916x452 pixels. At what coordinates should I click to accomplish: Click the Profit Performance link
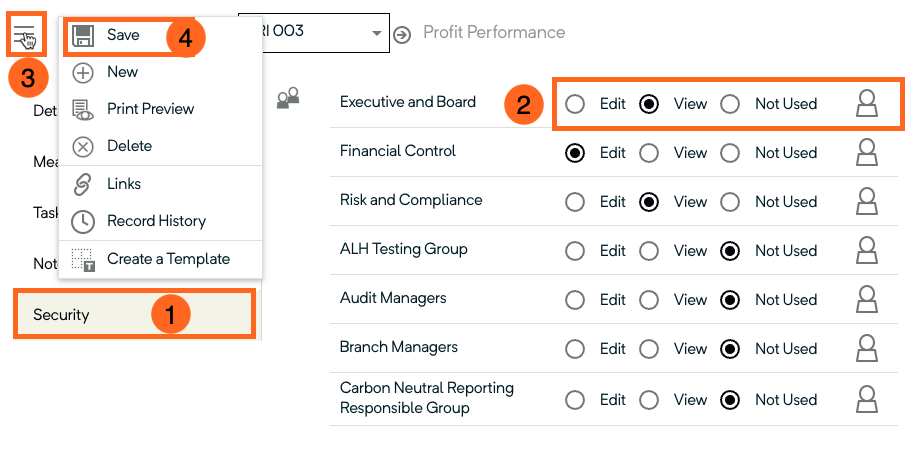[494, 32]
